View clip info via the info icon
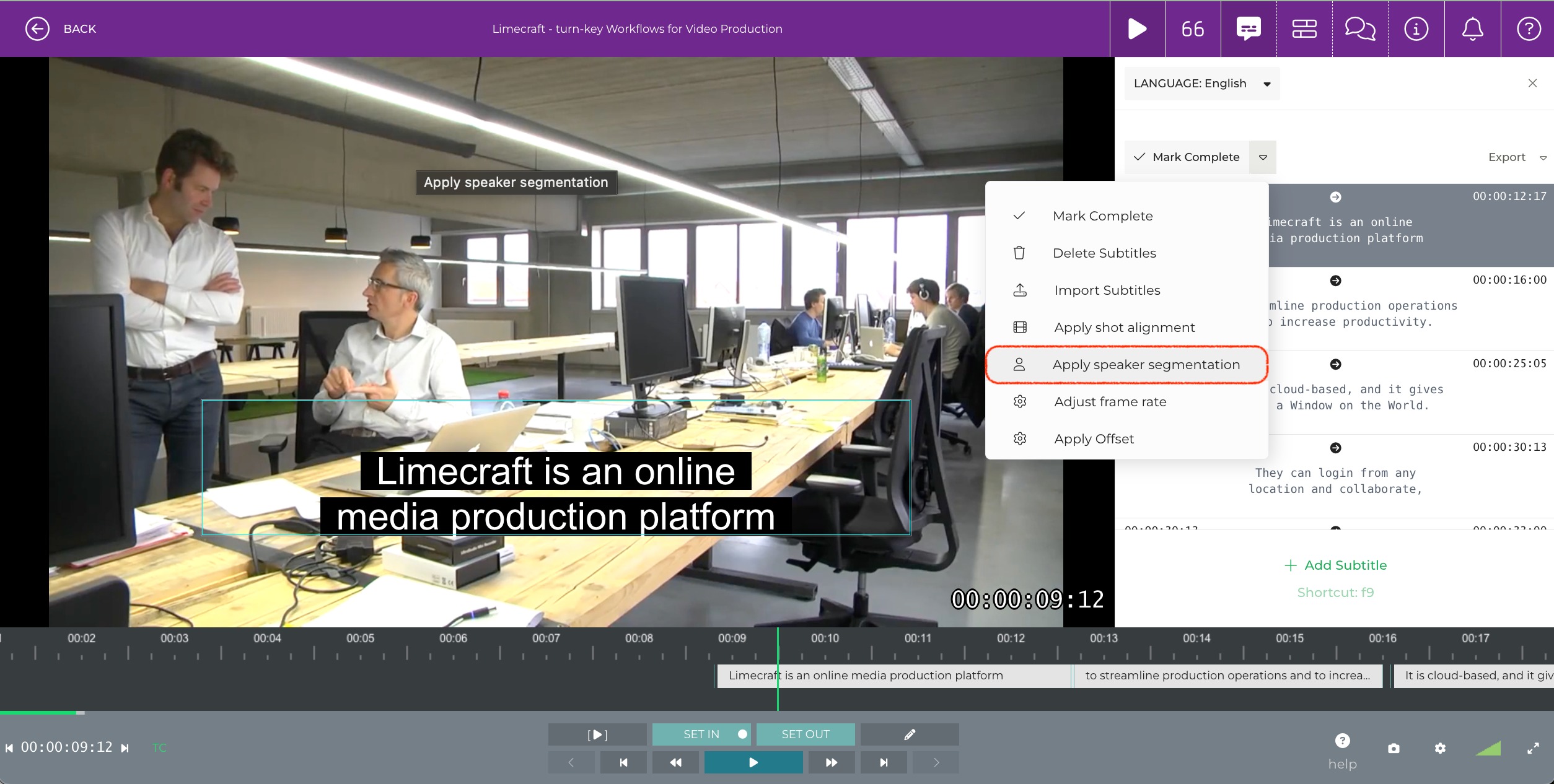 (x=1416, y=28)
